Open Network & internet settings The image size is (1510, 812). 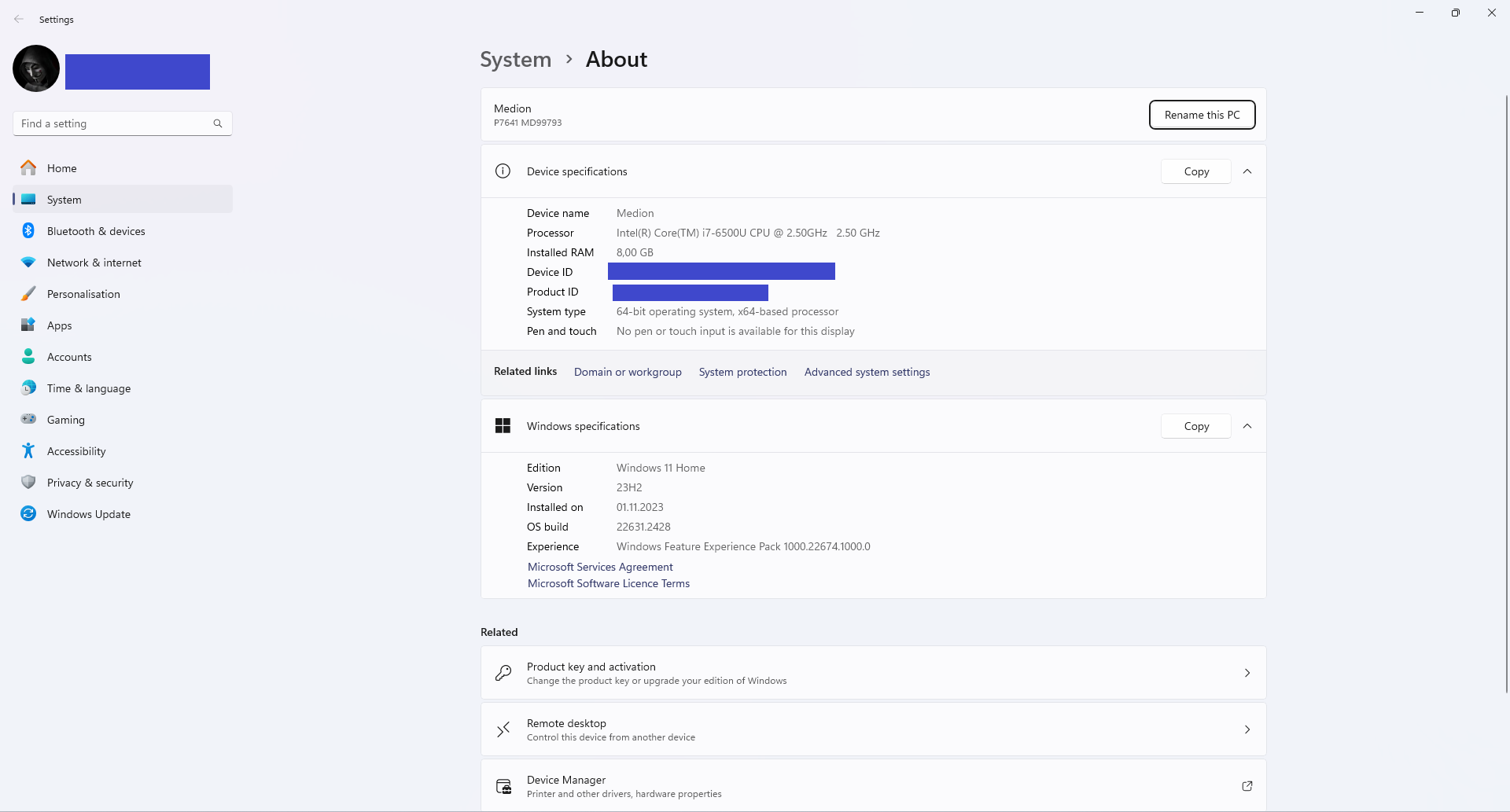pos(123,262)
